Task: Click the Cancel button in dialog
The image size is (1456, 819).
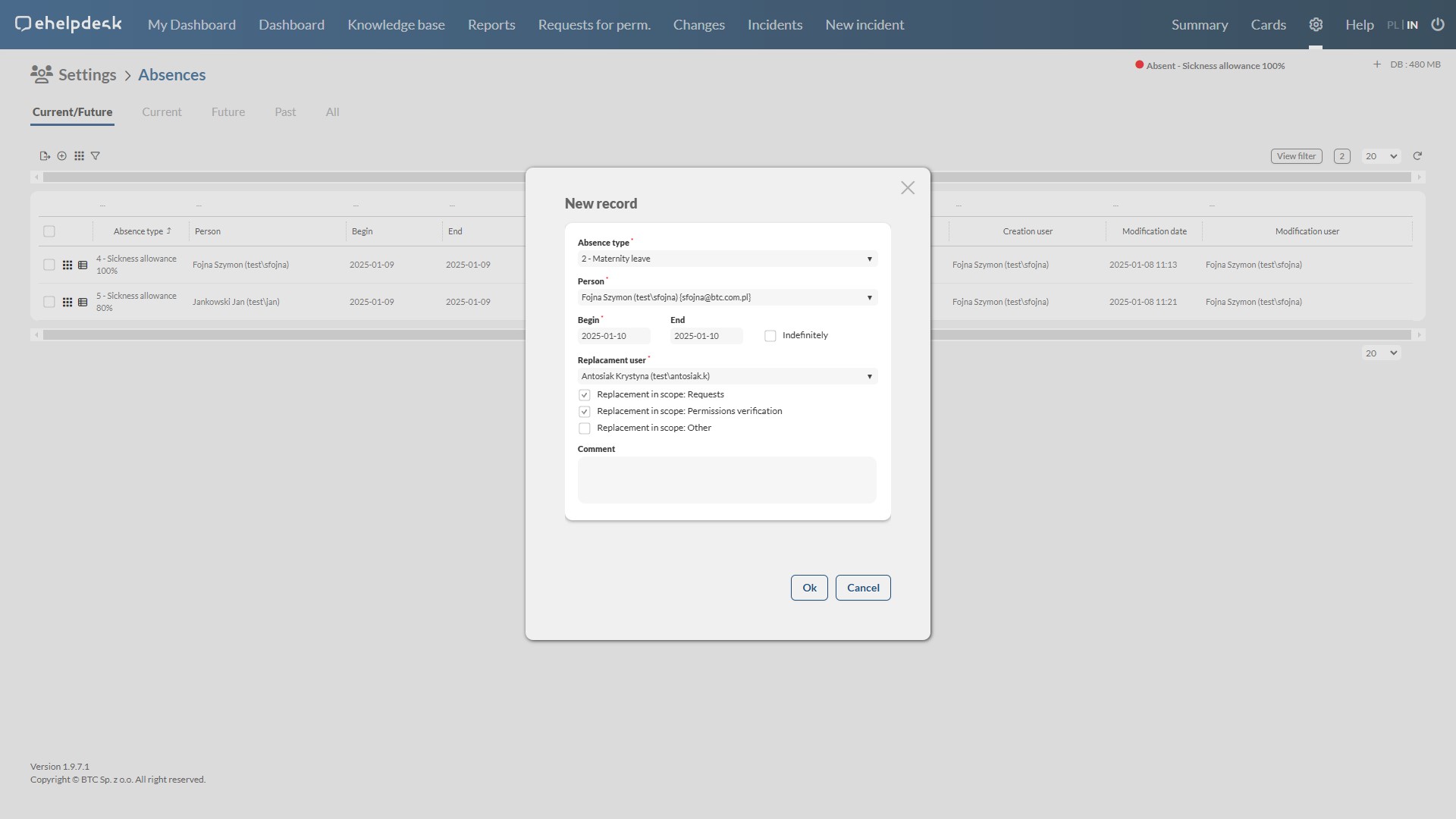Action: pyautogui.click(x=863, y=588)
